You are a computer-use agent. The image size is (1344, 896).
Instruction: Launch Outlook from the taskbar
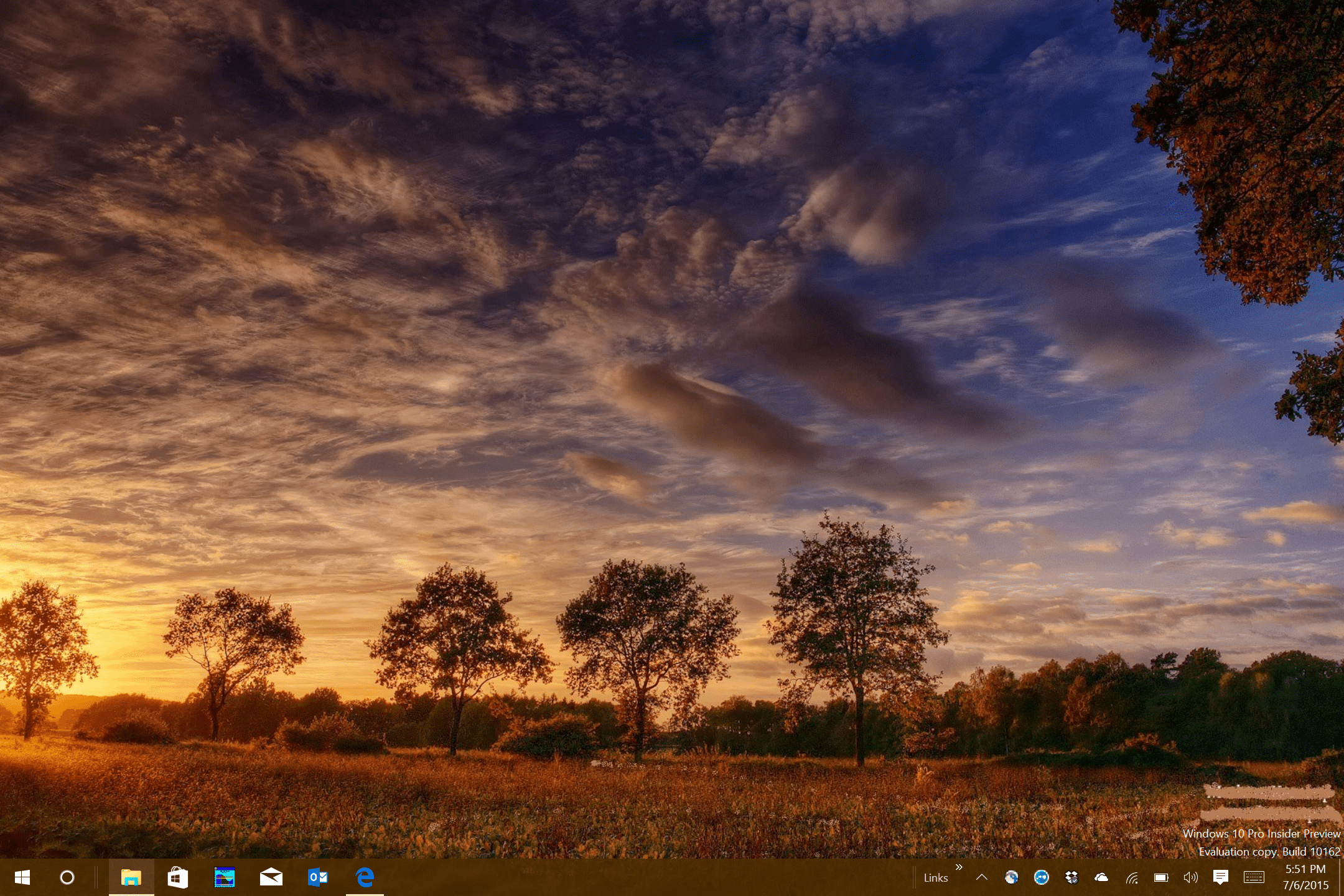click(318, 877)
